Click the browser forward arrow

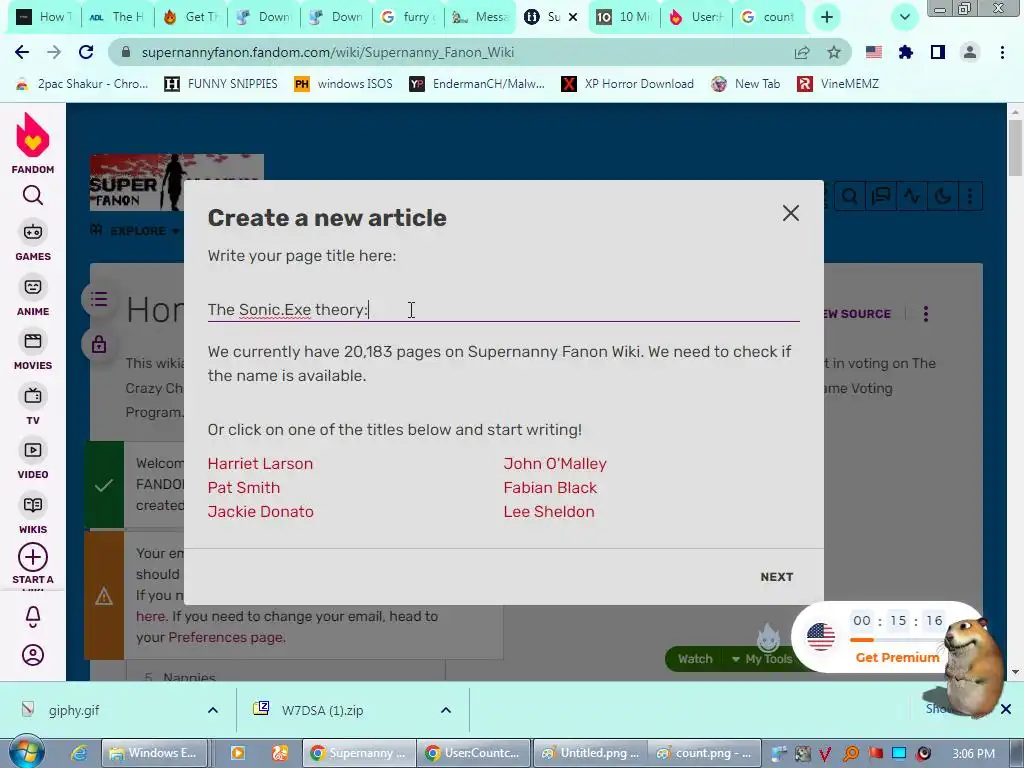point(54,52)
